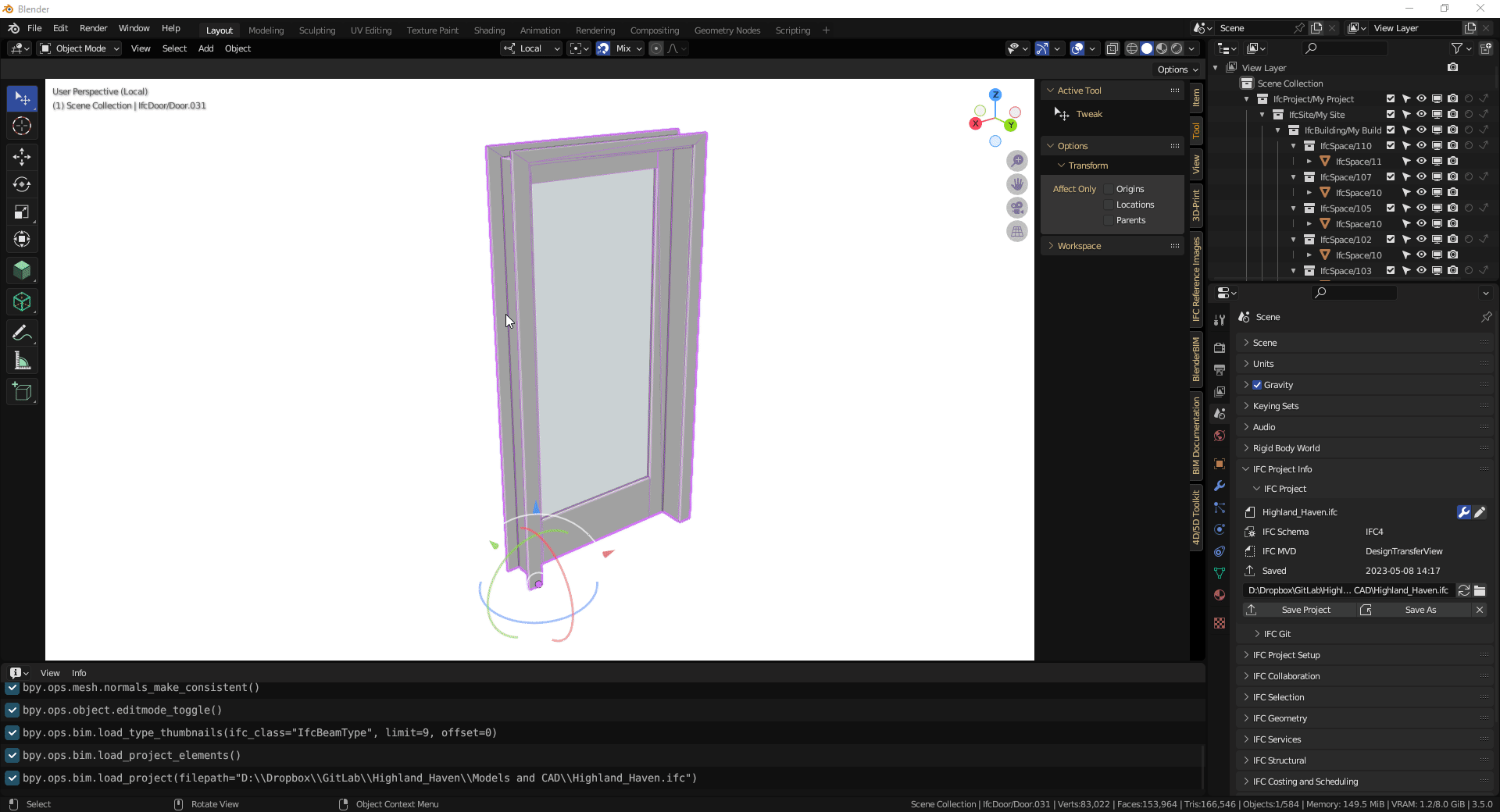The width and height of the screenshot is (1500, 812).
Task: Disable the Gravity checkbox in Scene properties
Action: click(1256, 384)
